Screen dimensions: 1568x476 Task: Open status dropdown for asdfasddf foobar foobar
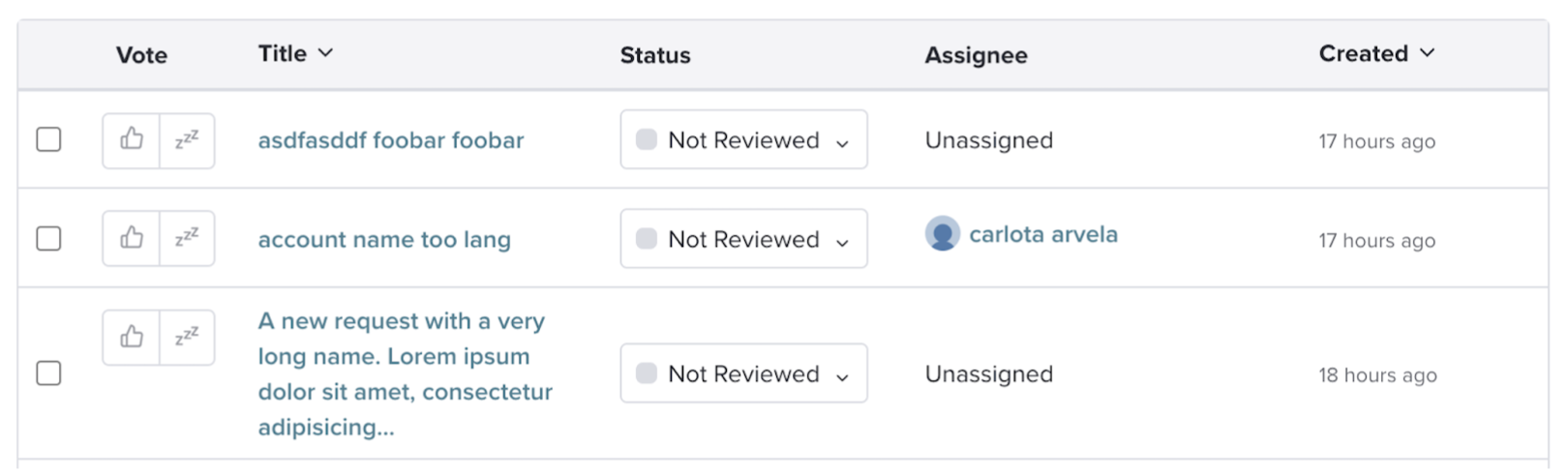[743, 139]
